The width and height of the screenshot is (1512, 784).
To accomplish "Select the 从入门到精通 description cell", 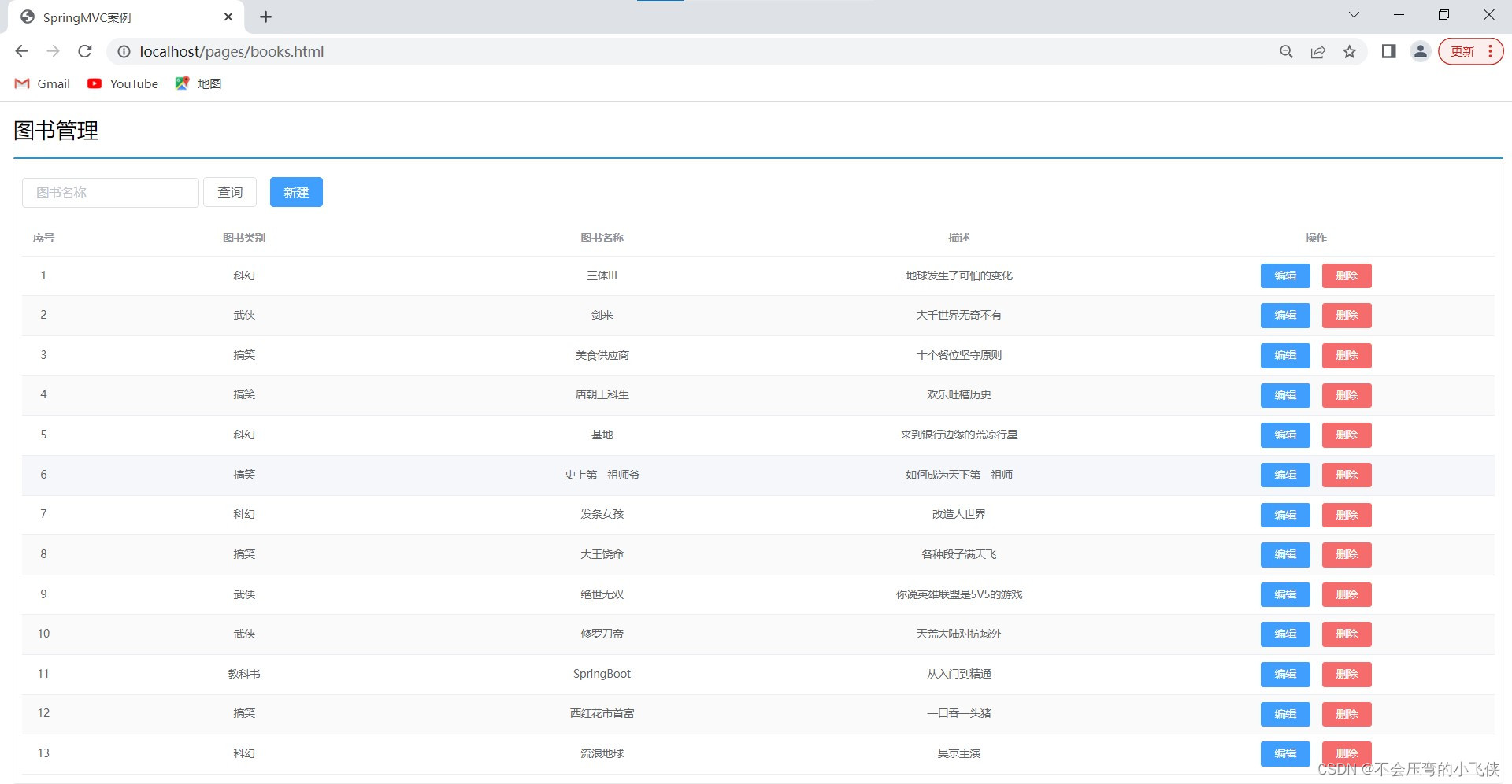I will click(x=959, y=674).
